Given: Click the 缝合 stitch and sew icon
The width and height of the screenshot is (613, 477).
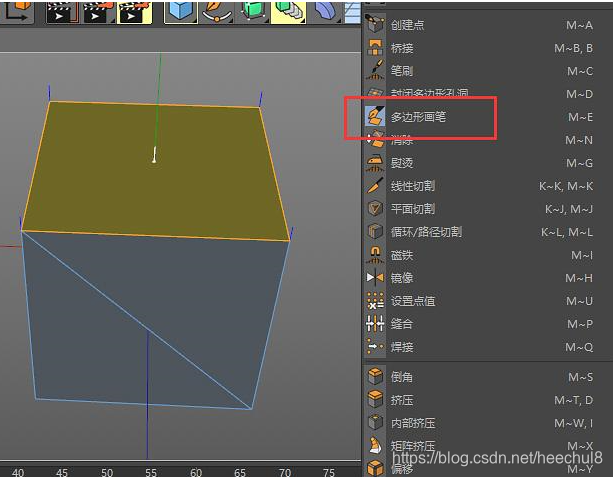Looking at the screenshot, I should [x=375, y=324].
